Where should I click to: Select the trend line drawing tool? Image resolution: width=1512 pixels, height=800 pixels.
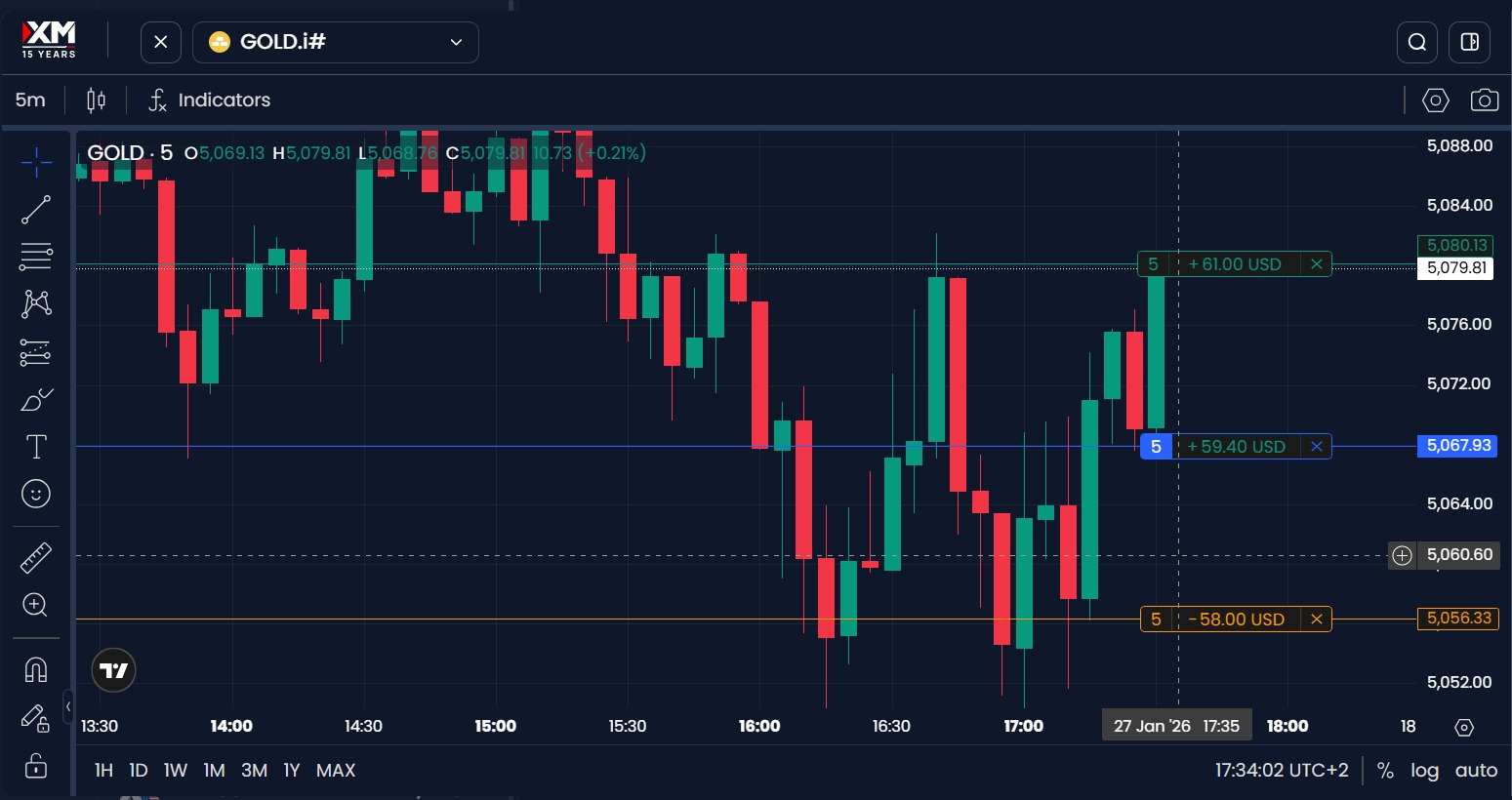[36, 210]
